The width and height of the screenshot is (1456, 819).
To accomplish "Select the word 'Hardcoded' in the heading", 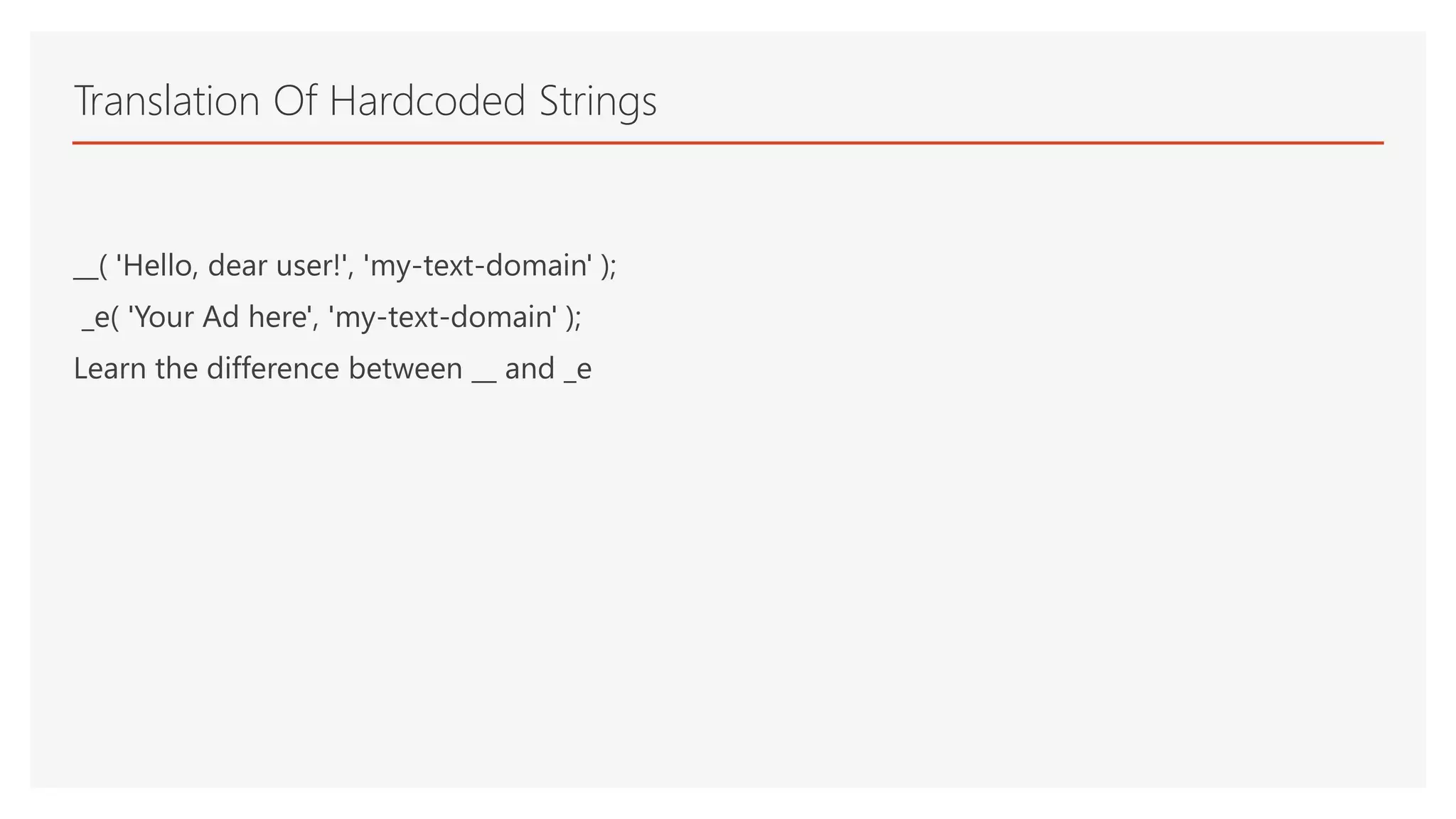I will (x=427, y=101).
